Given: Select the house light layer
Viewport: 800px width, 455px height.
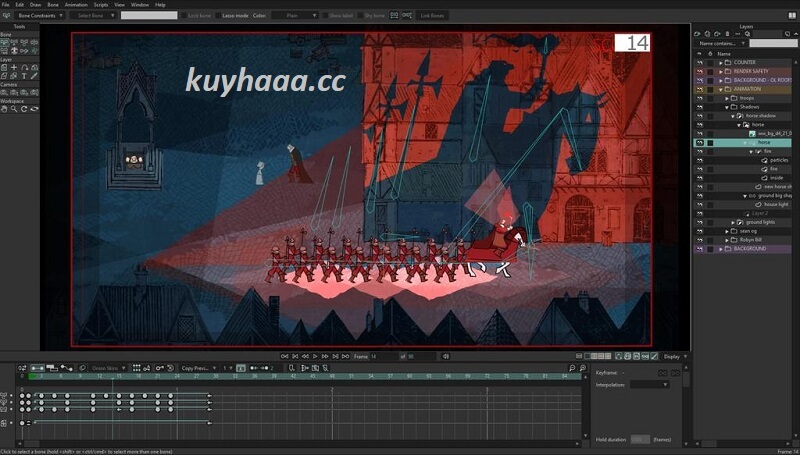Looking at the screenshot, I should click(x=776, y=205).
